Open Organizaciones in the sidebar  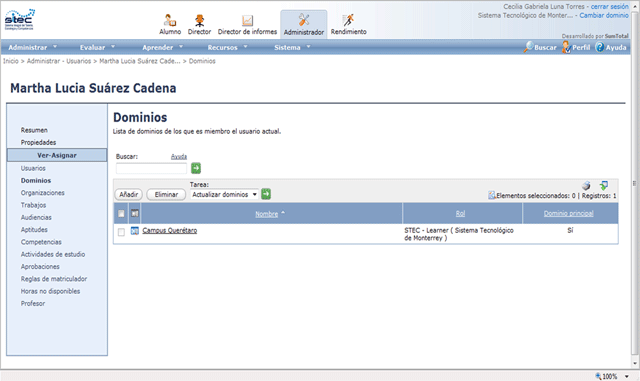(x=43, y=193)
